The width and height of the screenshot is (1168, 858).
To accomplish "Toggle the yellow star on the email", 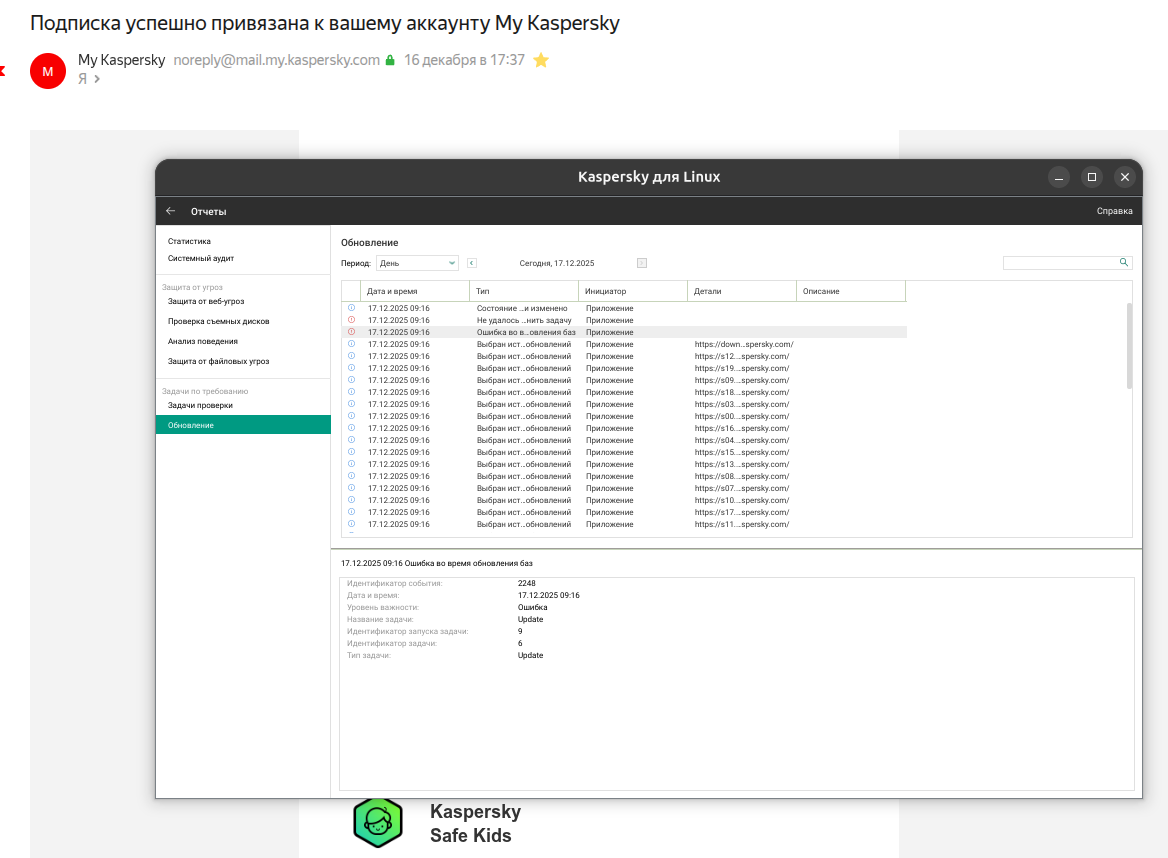I will (541, 60).
